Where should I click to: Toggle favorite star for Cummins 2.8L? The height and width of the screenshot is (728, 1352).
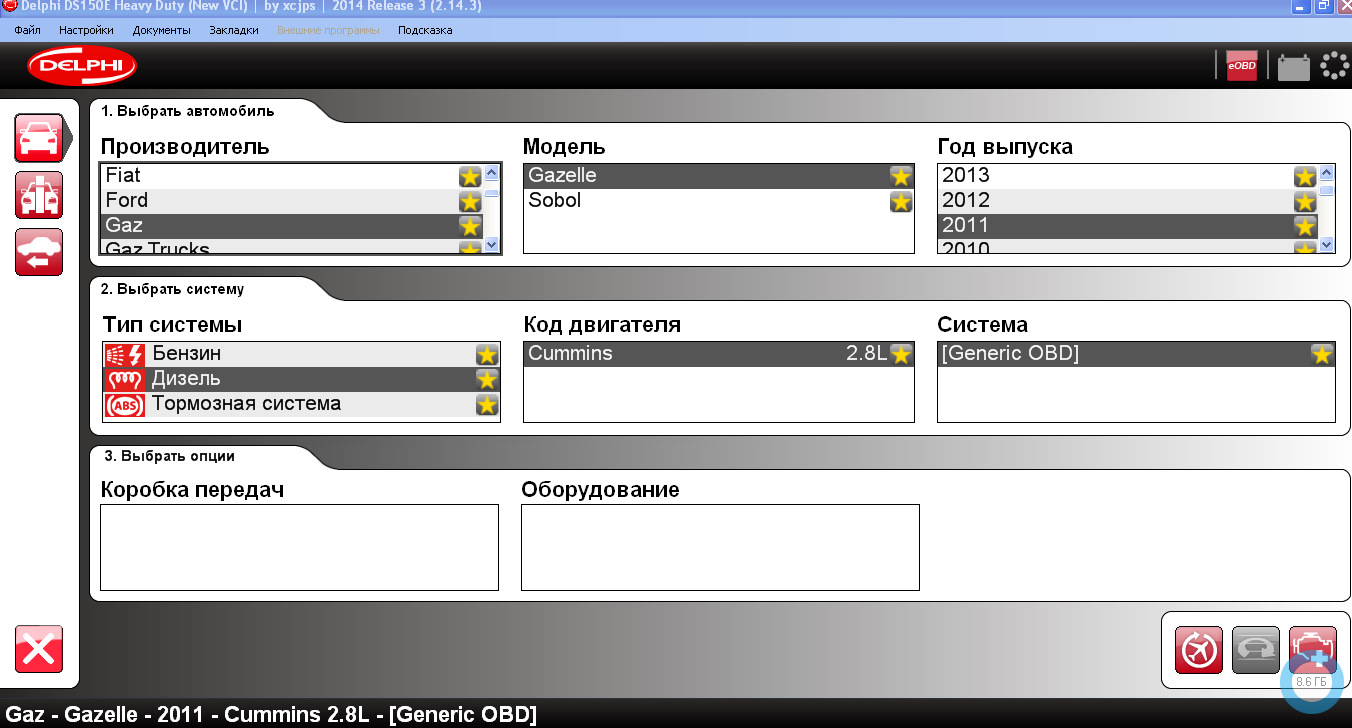coord(901,354)
